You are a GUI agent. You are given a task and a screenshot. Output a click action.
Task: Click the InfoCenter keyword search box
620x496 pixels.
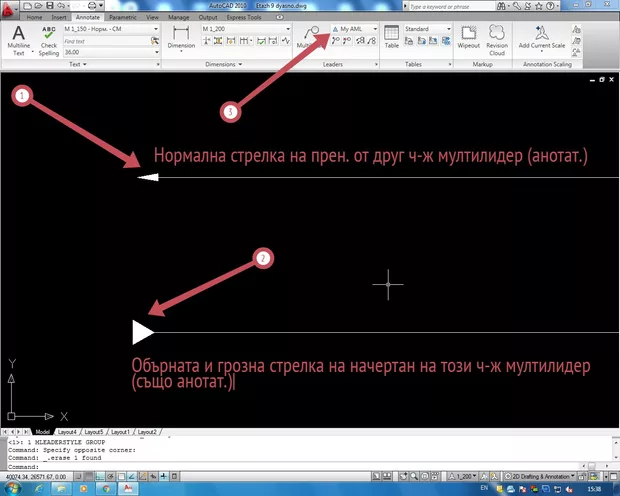click(x=450, y=6)
